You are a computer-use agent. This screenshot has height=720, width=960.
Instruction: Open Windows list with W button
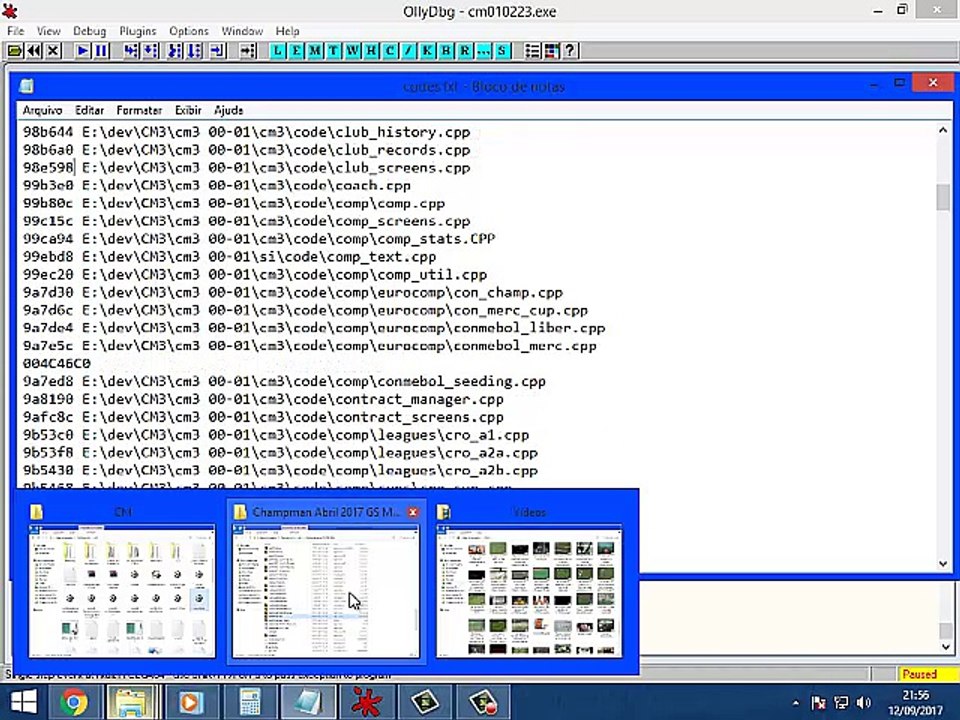353,51
